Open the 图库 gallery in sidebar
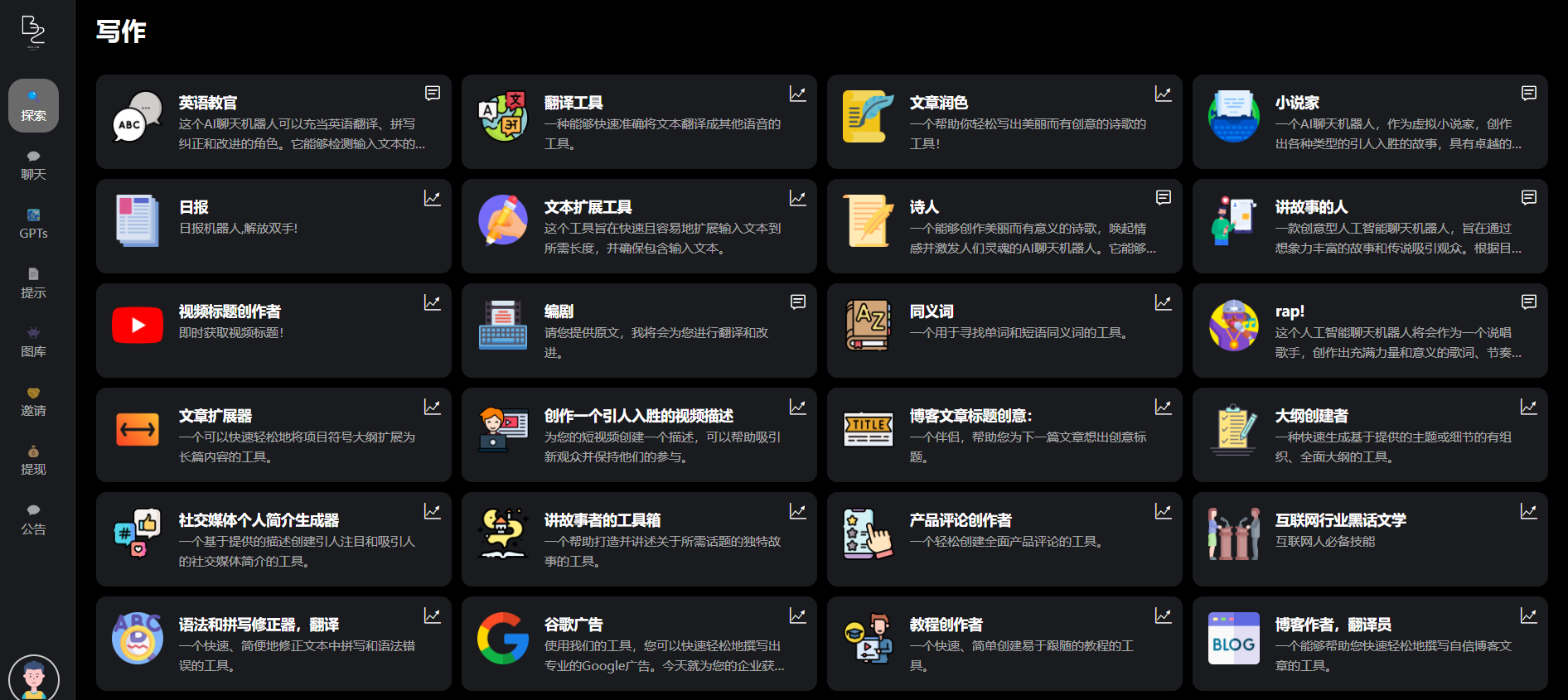1568x700 pixels. (33, 342)
